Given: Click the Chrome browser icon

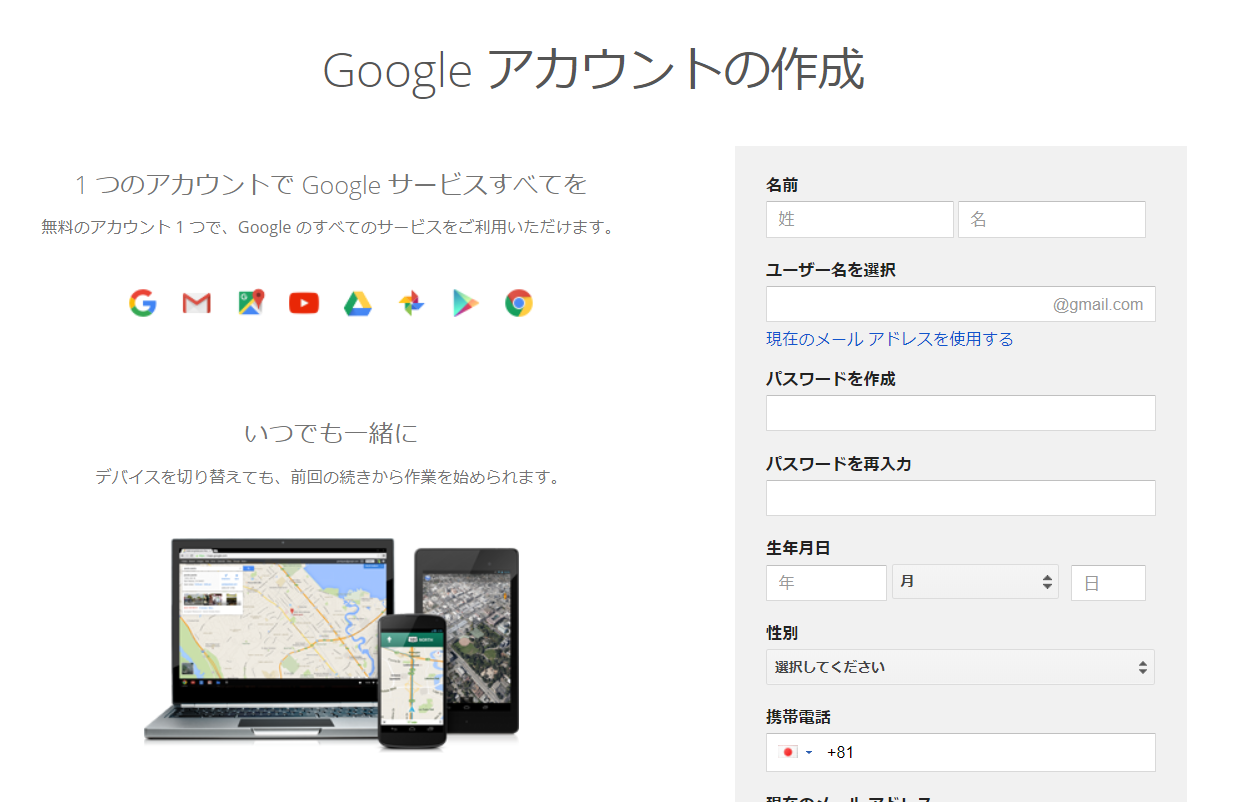Looking at the screenshot, I should pos(517,303).
